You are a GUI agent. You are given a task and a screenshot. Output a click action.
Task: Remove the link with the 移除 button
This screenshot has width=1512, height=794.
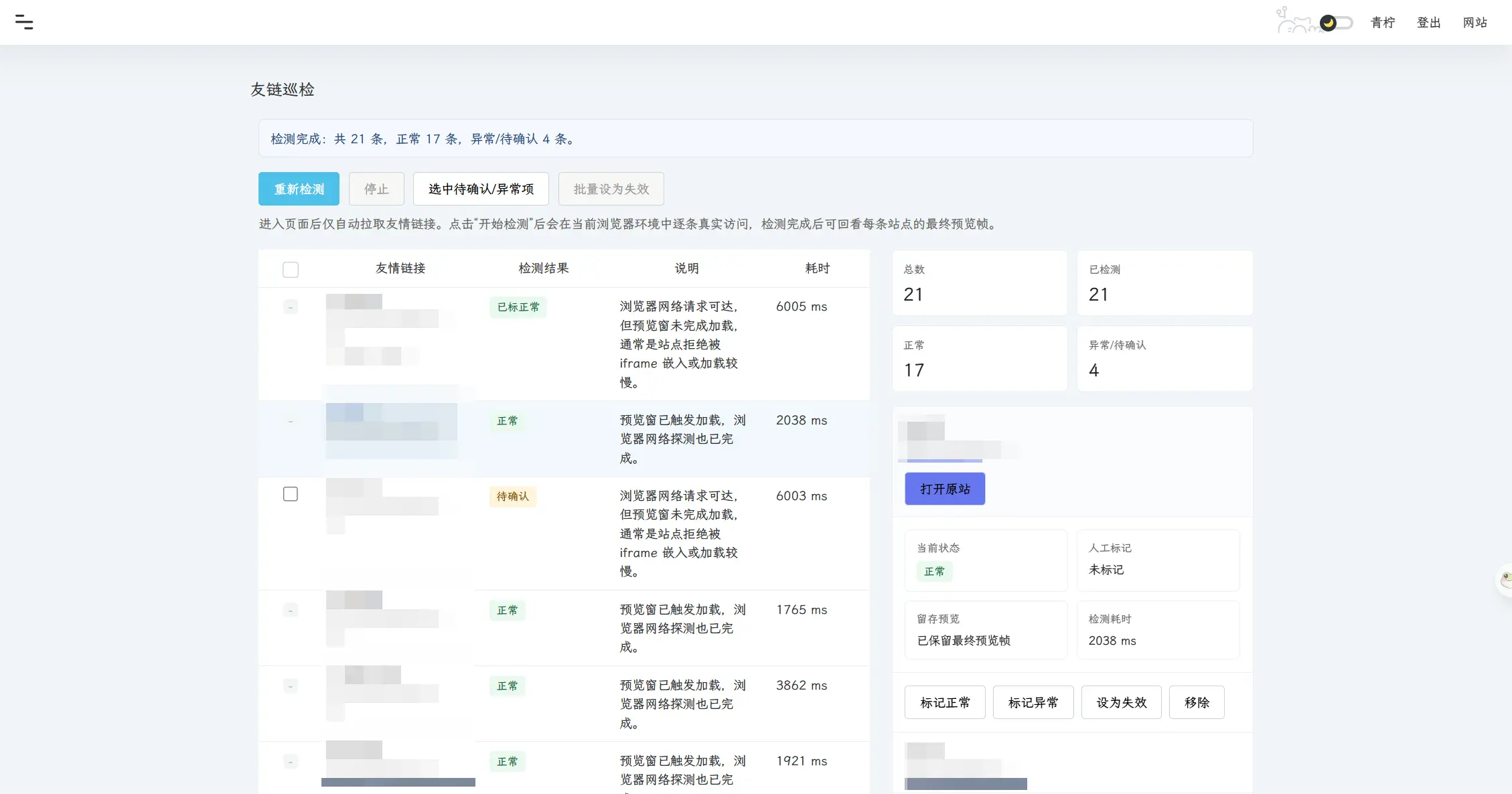pos(1197,702)
